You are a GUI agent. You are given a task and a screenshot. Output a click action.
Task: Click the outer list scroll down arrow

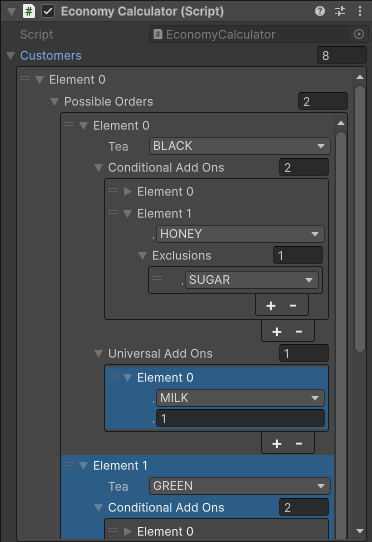tap(360, 531)
